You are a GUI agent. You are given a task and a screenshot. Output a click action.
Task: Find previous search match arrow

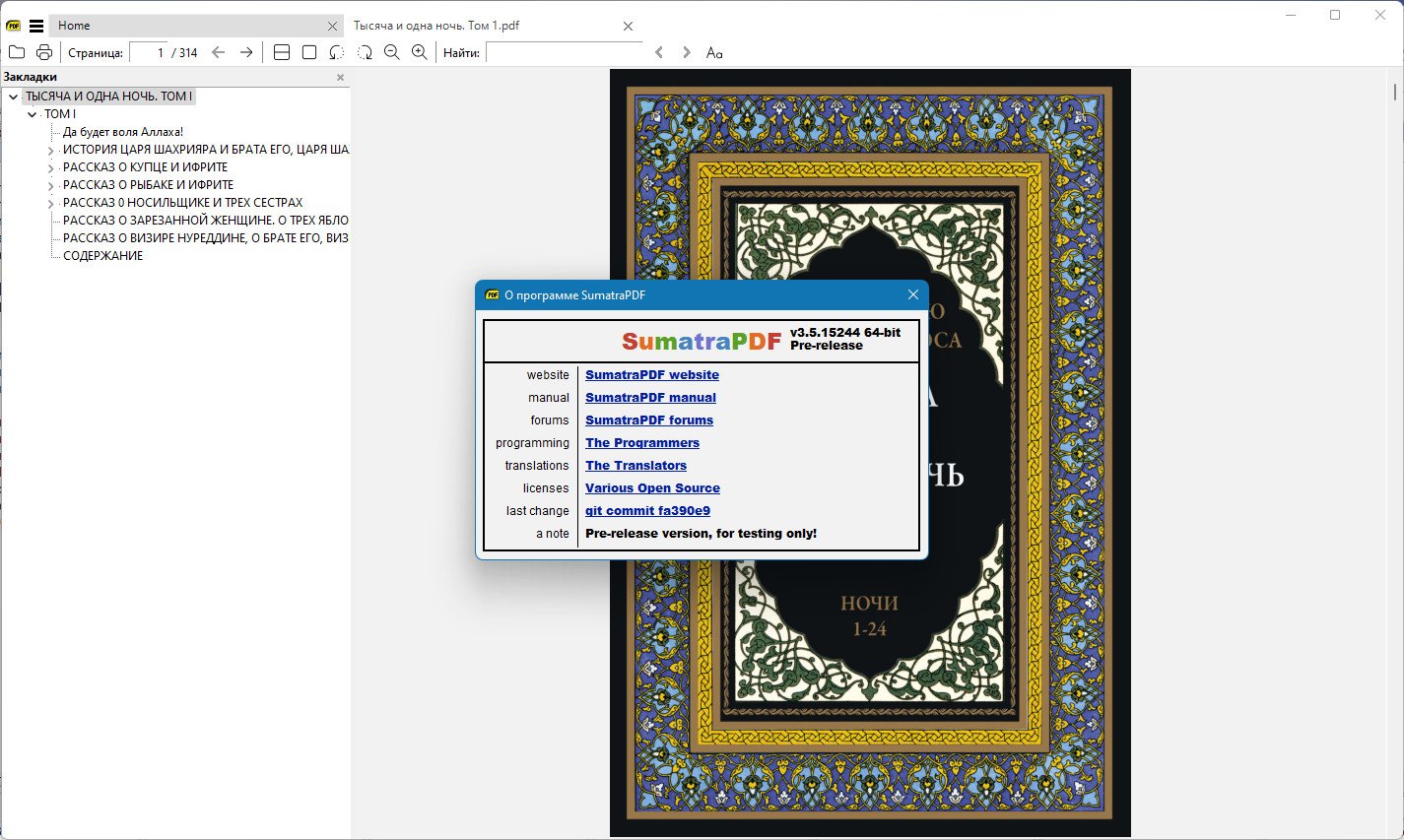pos(659,52)
